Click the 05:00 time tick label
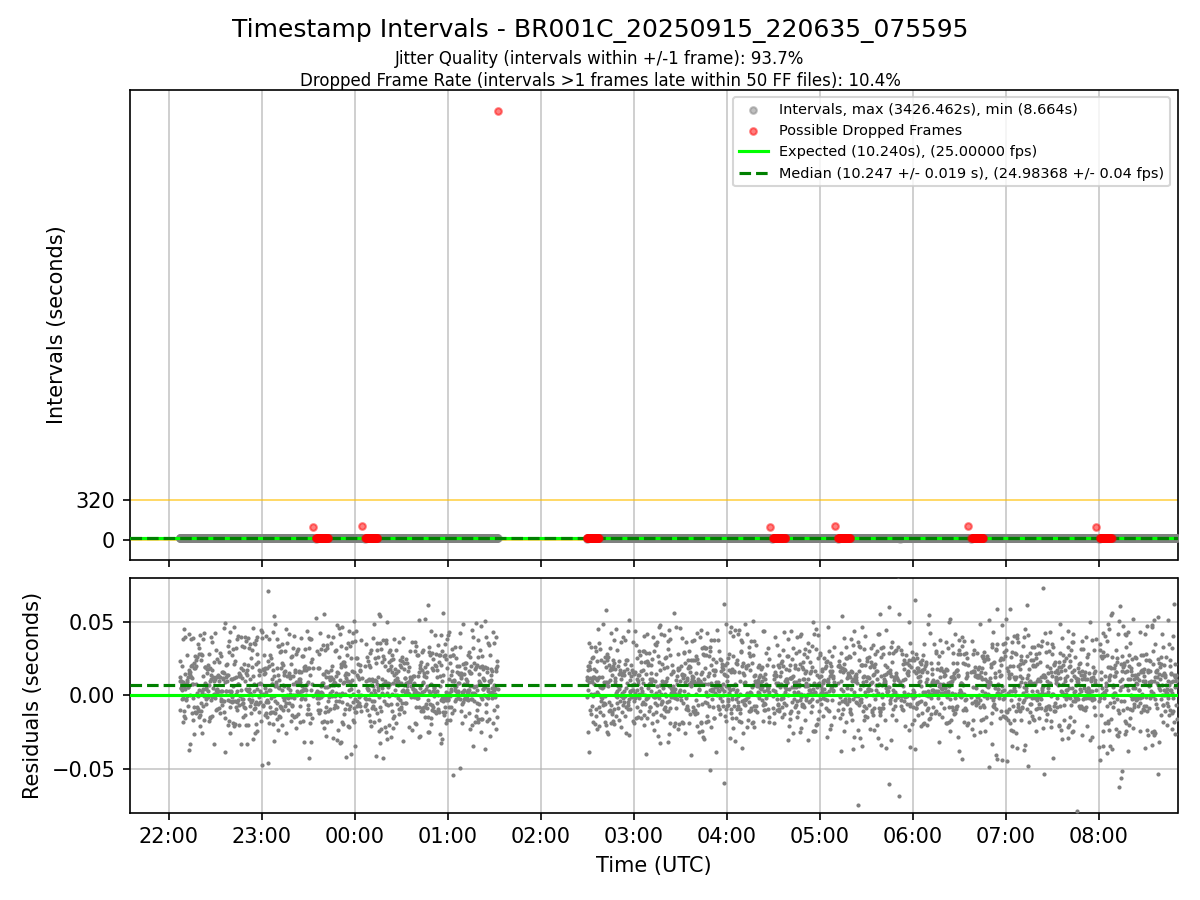The height and width of the screenshot is (900, 1200). pos(820,834)
